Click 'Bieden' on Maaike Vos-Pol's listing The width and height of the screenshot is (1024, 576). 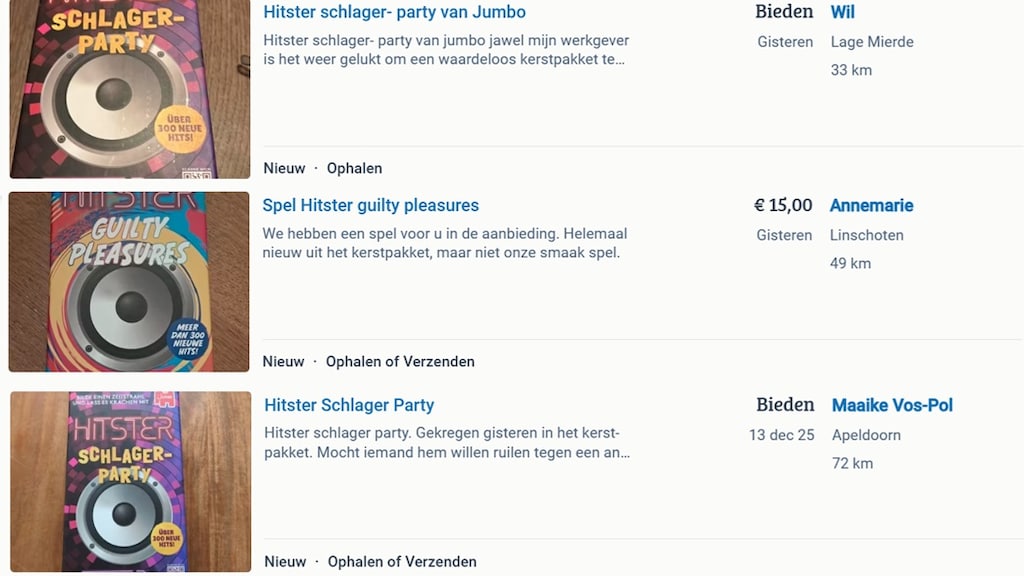(x=785, y=405)
